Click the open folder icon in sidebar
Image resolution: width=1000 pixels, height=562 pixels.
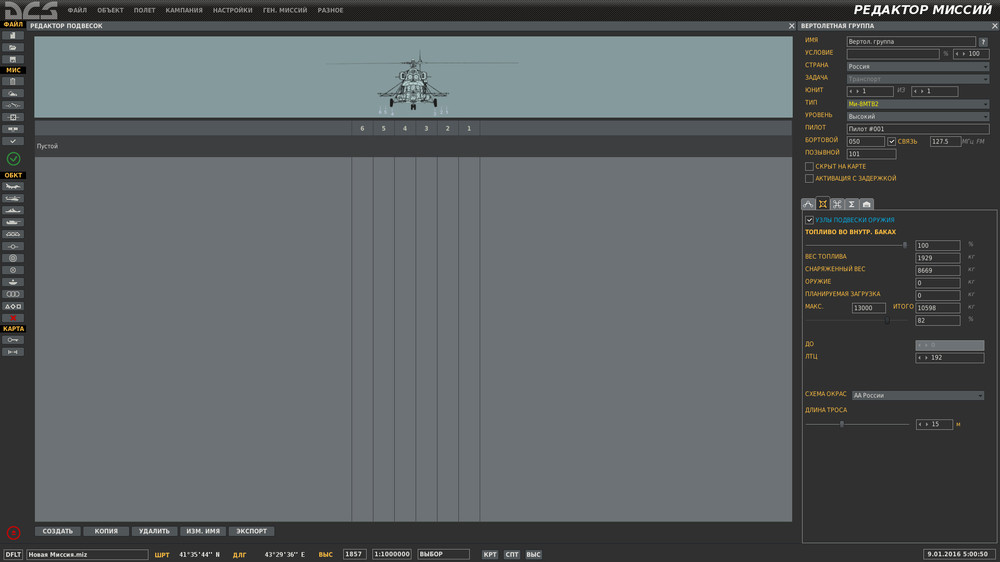(13, 48)
